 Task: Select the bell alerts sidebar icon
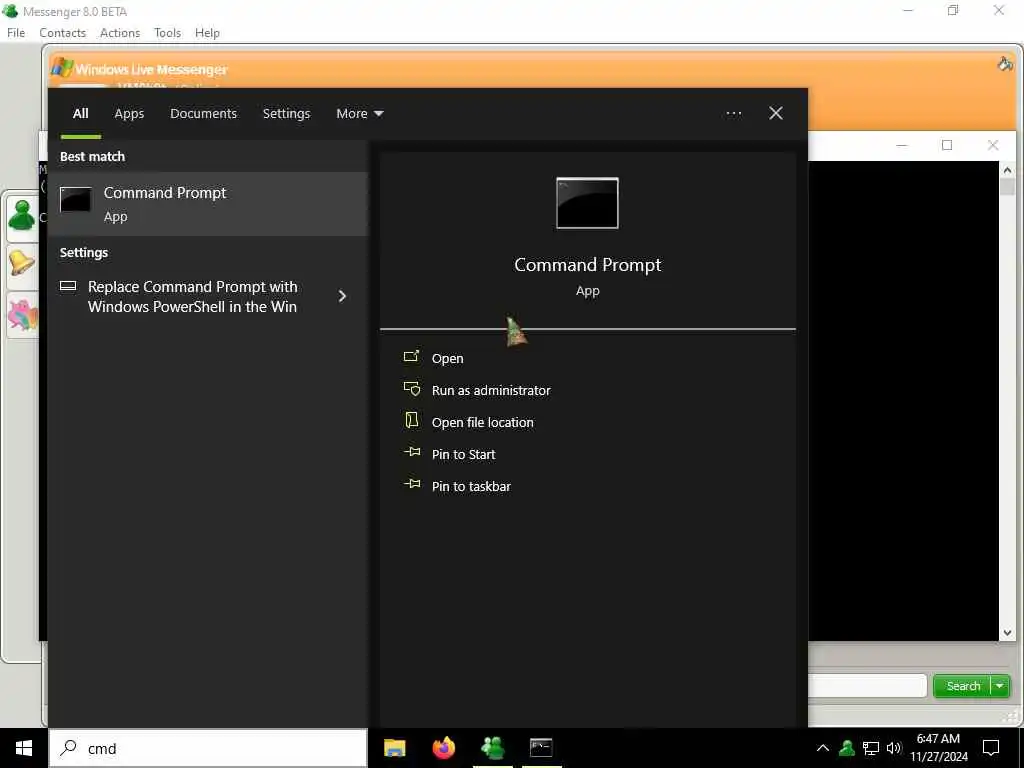coord(22,264)
